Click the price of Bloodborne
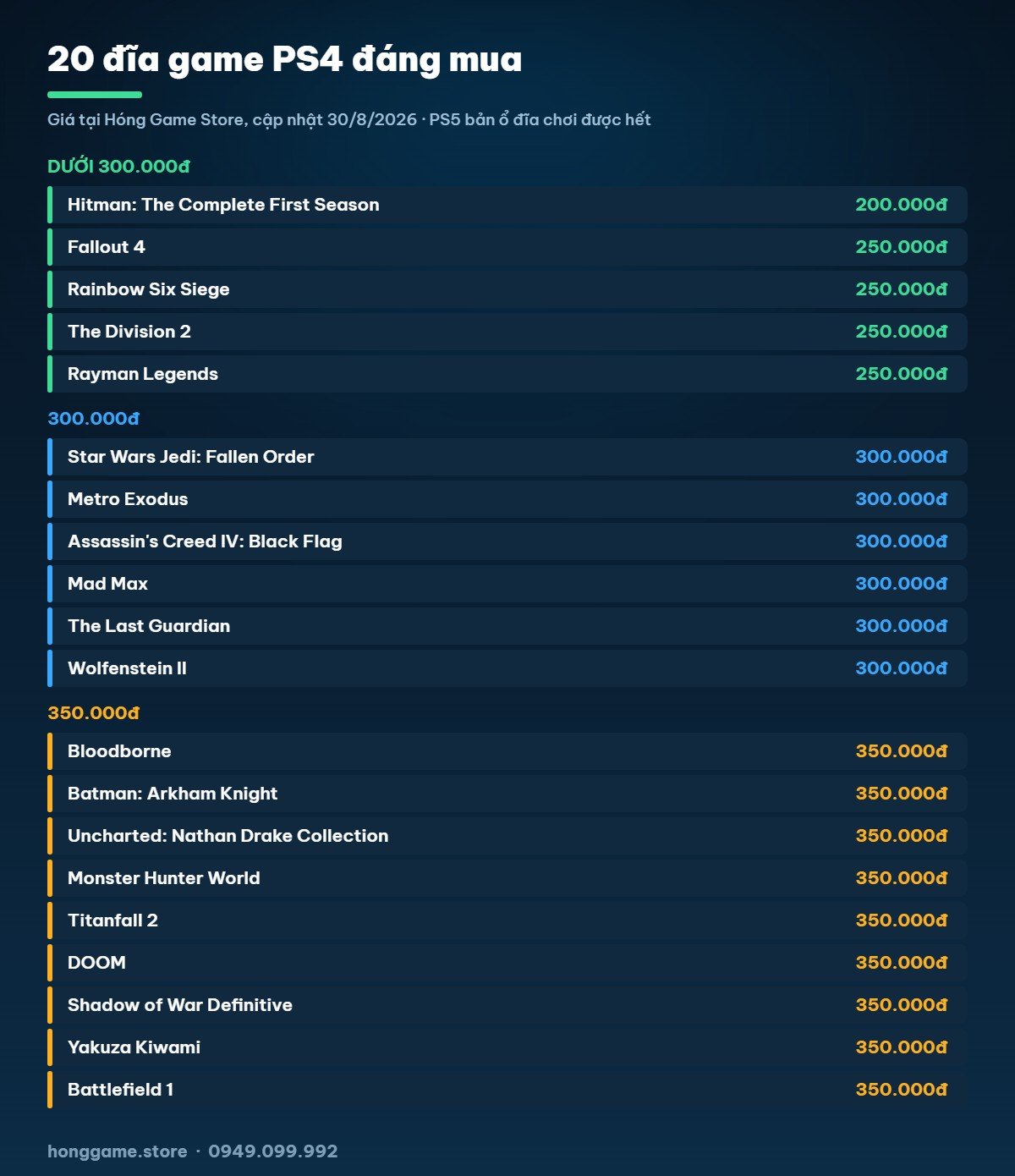The width and height of the screenshot is (1015, 1176). click(901, 751)
